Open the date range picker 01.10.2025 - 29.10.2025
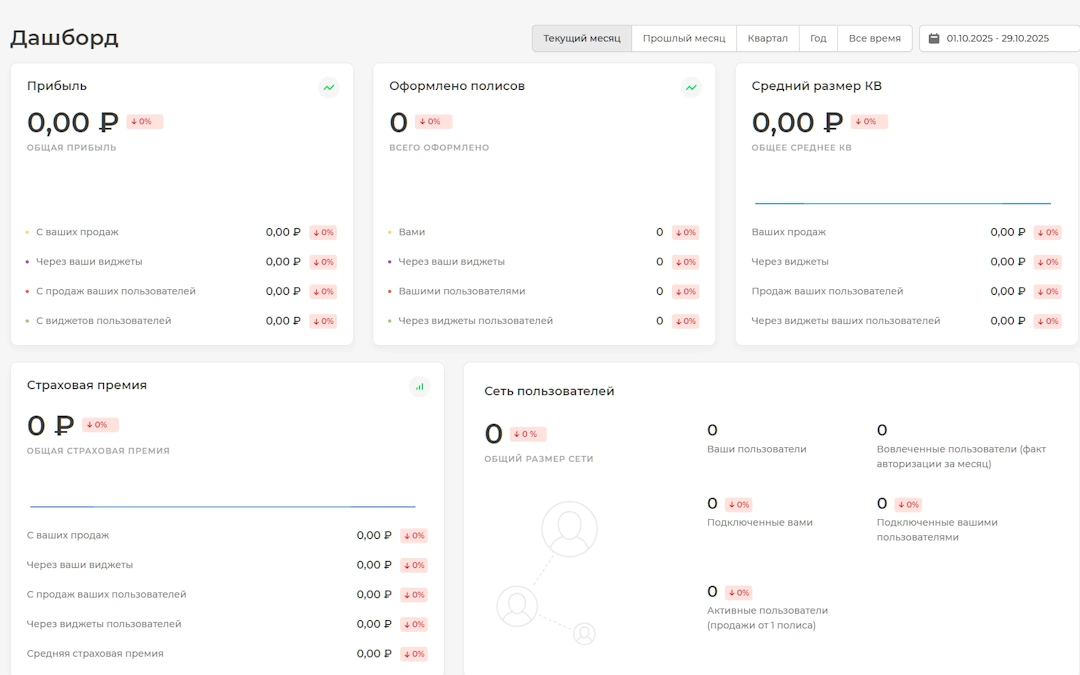The height and width of the screenshot is (675, 1080). click(997, 39)
